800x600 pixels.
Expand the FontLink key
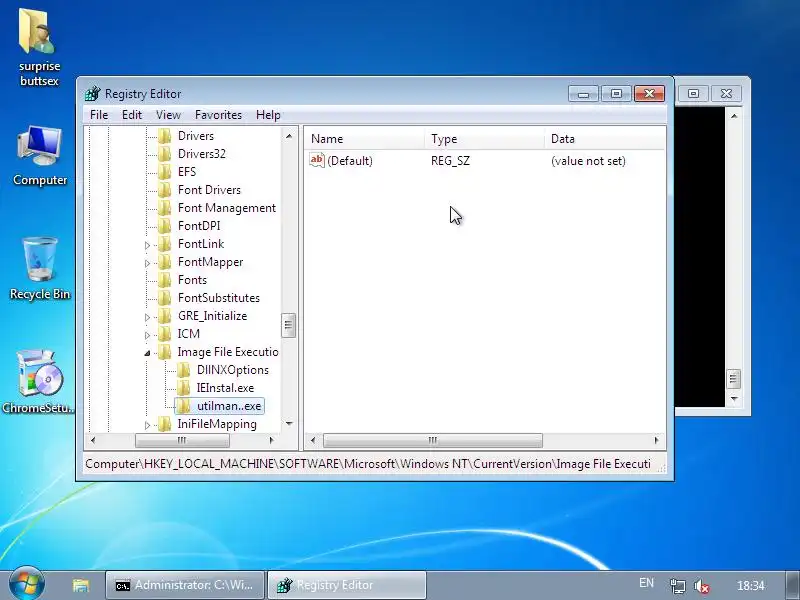click(x=147, y=245)
